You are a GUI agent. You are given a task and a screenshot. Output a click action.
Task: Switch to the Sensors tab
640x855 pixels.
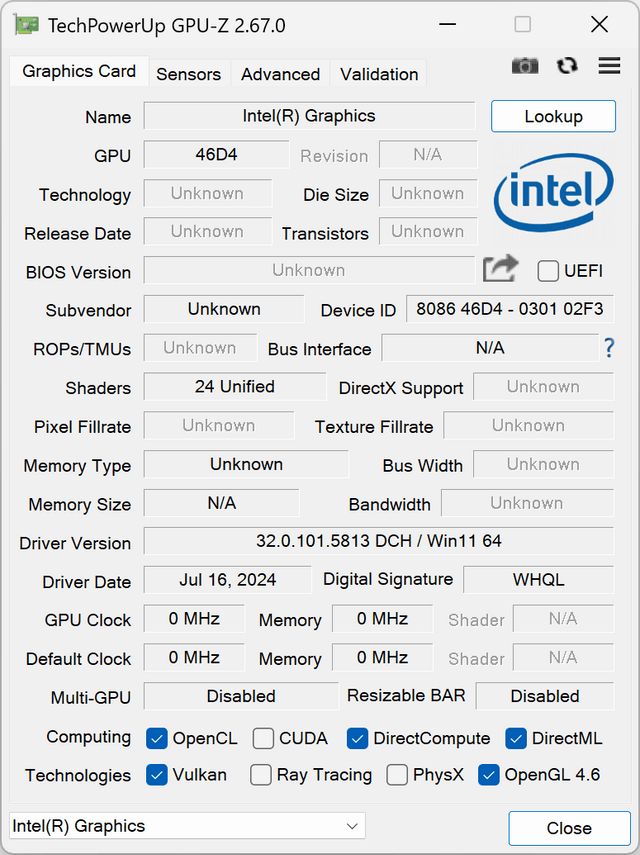[x=189, y=74]
